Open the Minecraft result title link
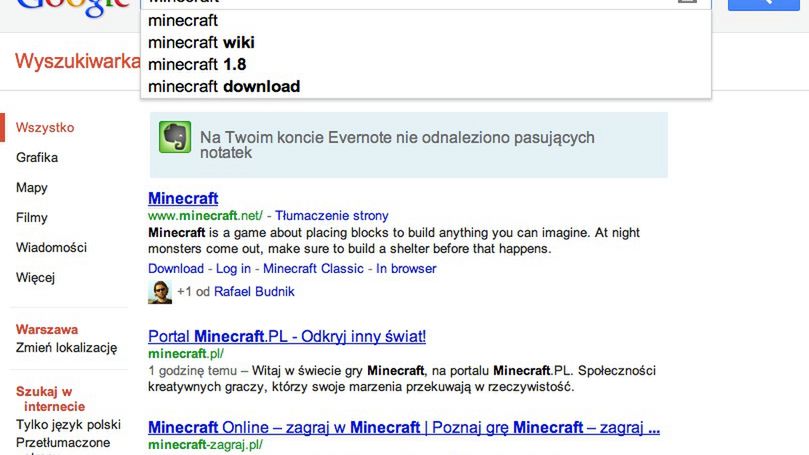 coord(183,198)
